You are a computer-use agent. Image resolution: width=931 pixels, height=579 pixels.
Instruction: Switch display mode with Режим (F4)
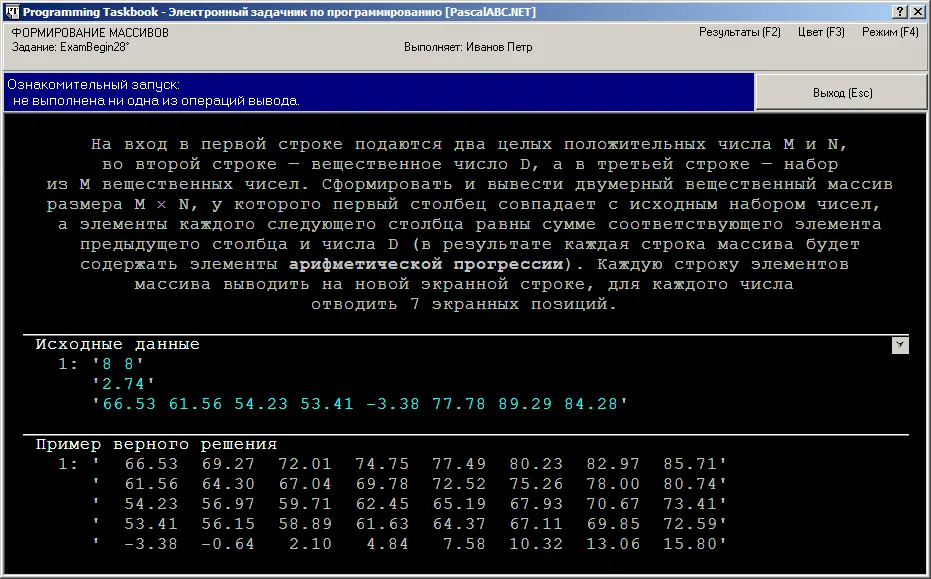[889, 32]
